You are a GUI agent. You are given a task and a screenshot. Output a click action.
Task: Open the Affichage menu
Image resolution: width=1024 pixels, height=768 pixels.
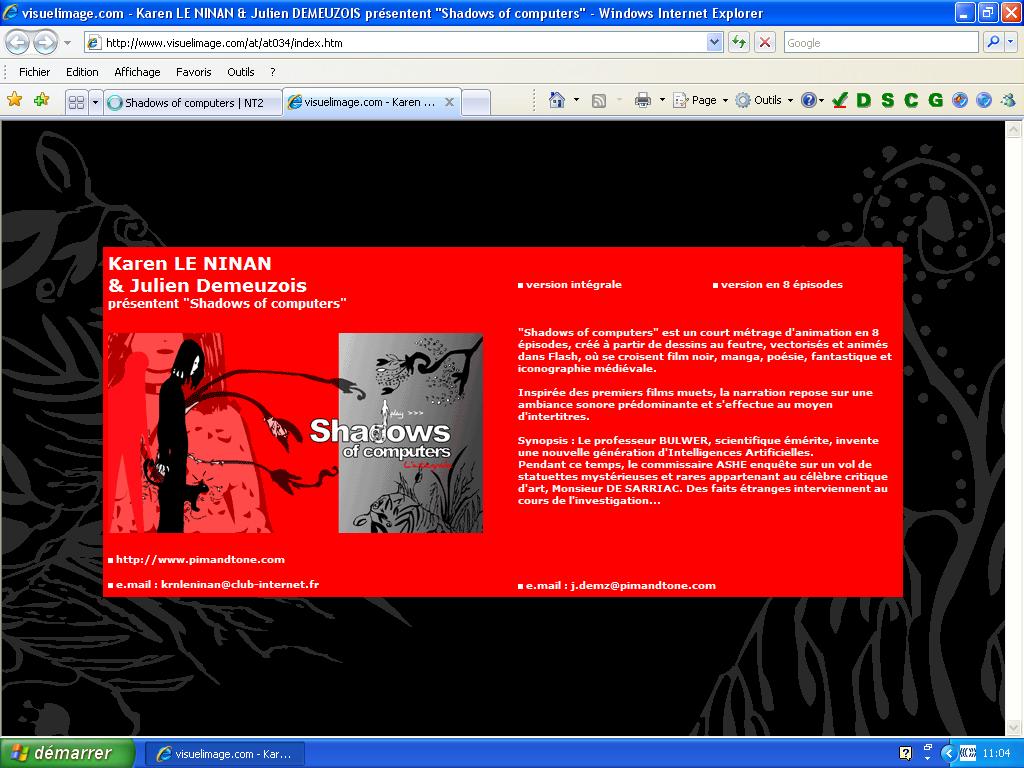coord(137,72)
